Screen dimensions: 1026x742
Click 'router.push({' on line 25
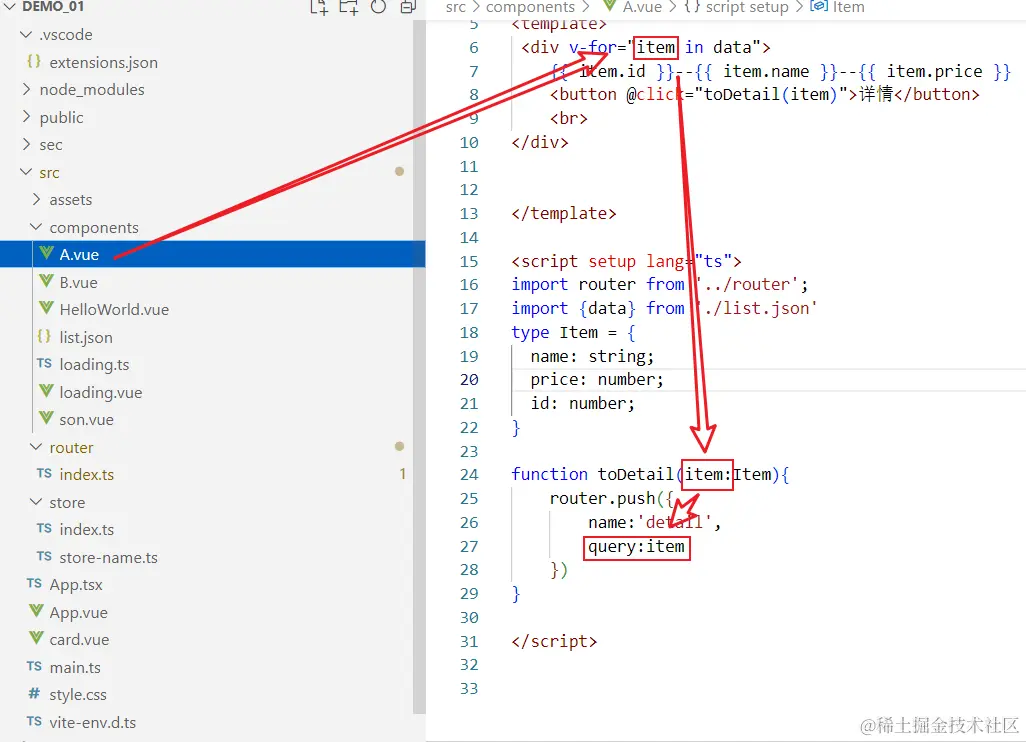(611, 498)
